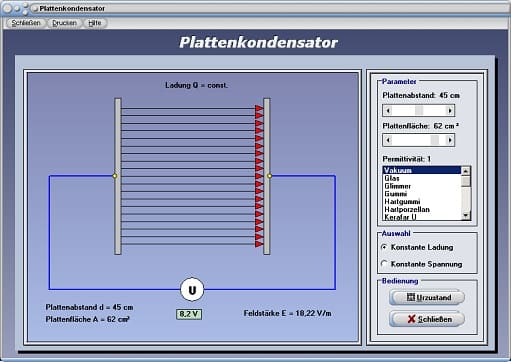
Task: Open the Schließen menu button
Action: pyautogui.click(x=26, y=23)
